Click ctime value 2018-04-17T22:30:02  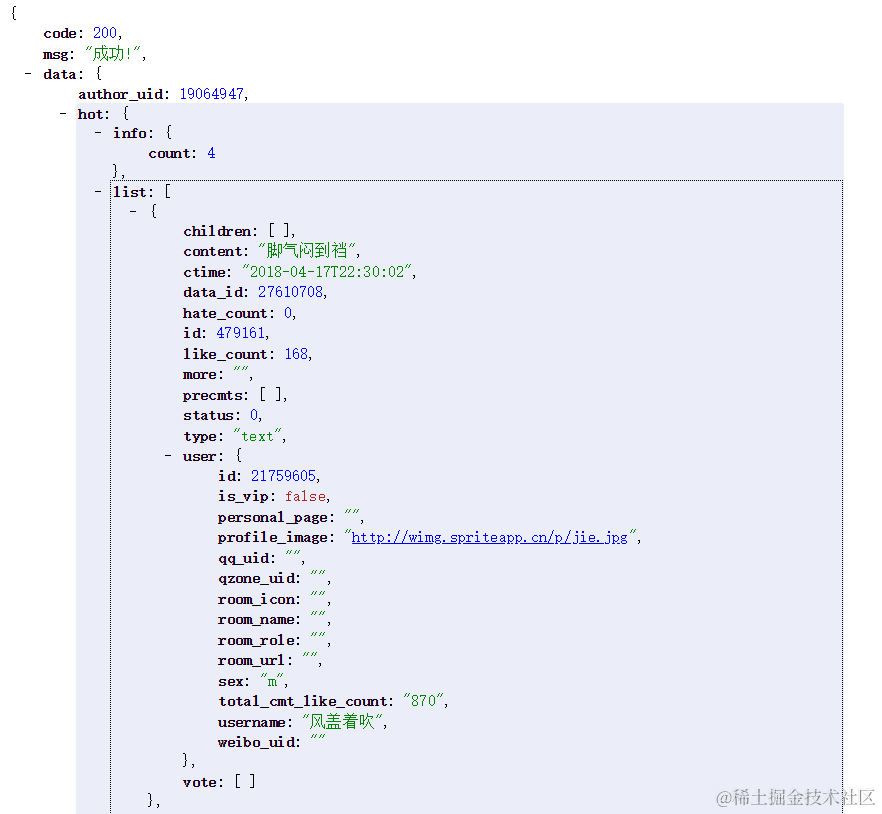click(327, 272)
